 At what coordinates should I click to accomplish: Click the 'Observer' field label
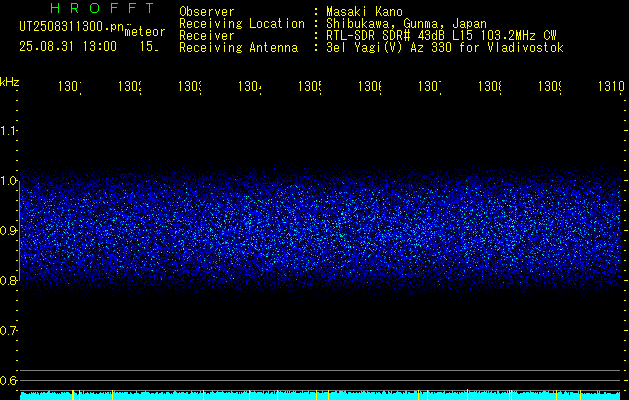(x=207, y=12)
